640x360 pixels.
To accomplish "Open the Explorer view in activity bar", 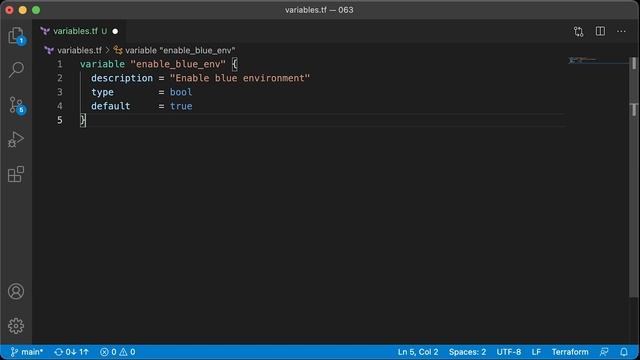I will point(16,36).
